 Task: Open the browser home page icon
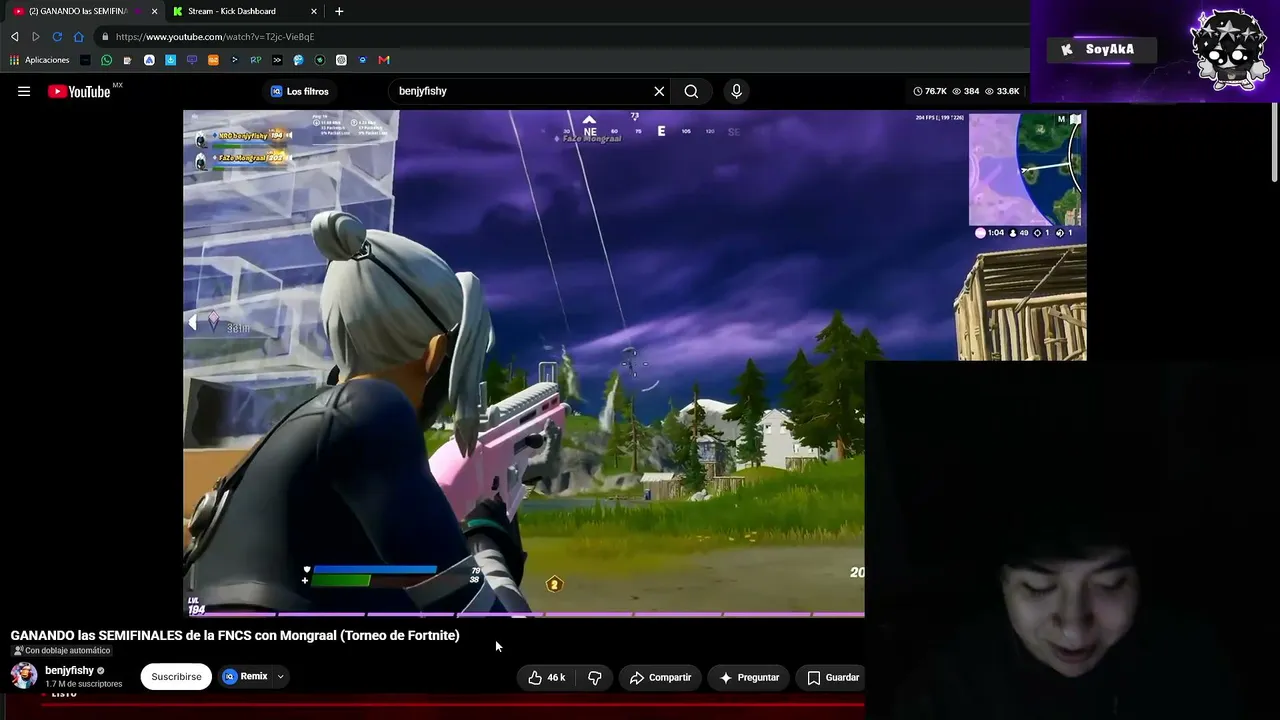click(x=79, y=37)
